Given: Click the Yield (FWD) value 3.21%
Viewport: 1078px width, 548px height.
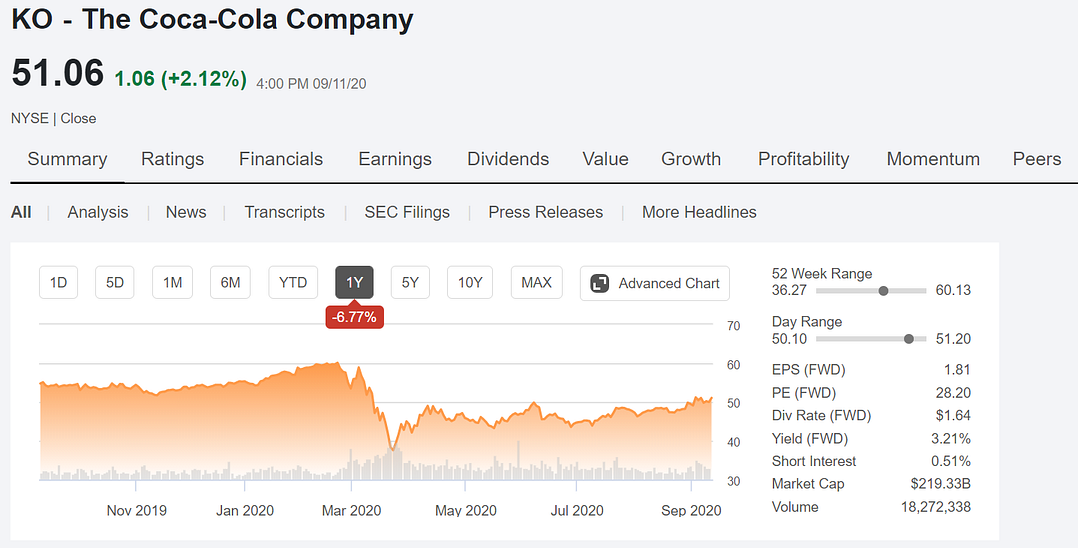Looking at the screenshot, I should tap(952, 439).
